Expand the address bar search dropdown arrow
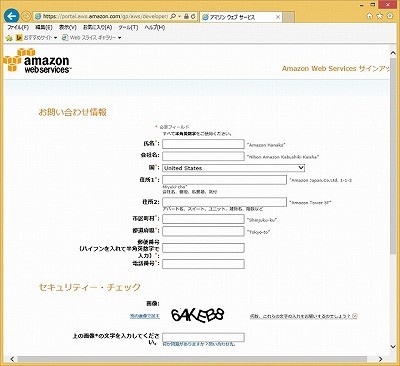The image size is (400, 366). click(x=179, y=16)
